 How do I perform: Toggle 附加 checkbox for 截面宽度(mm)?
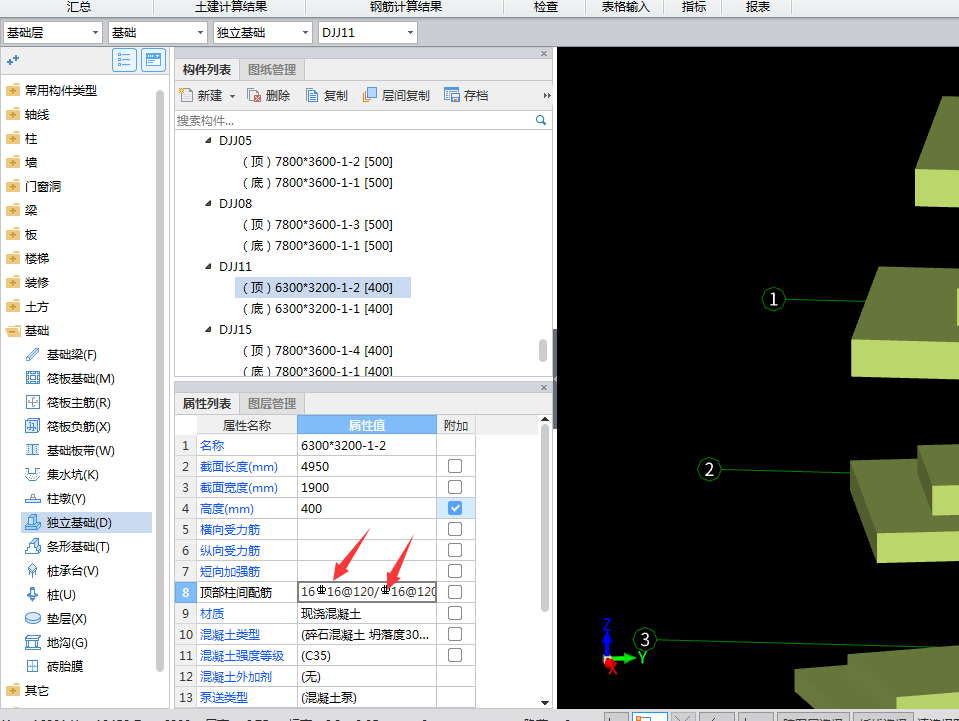[454, 487]
